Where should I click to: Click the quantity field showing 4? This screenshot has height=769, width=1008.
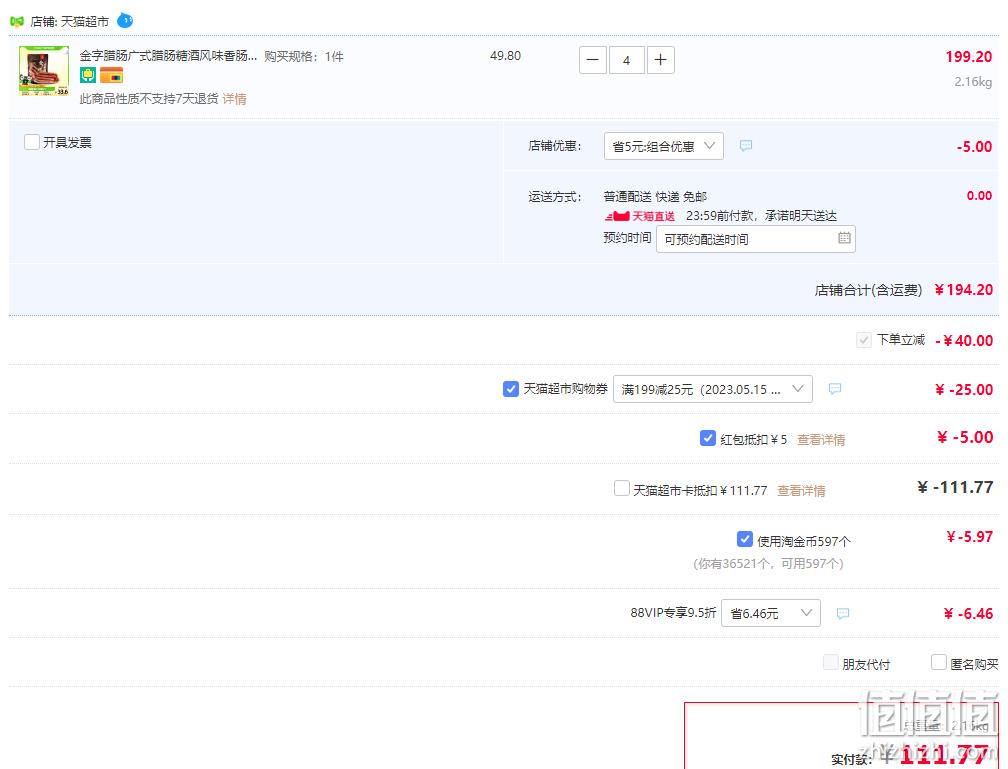point(626,60)
